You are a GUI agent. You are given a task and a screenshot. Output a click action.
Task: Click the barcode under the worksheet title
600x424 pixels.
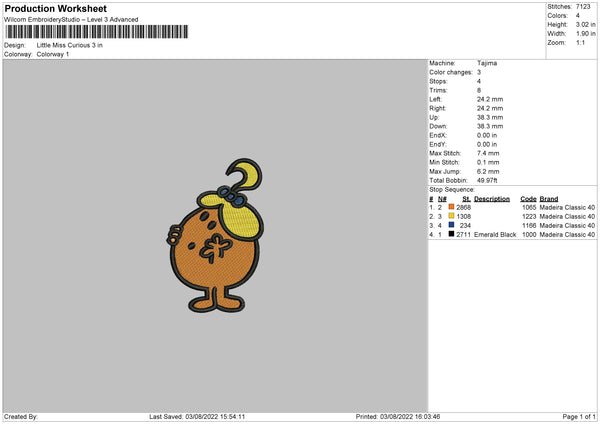pyautogui.click(x=96, y=32)
